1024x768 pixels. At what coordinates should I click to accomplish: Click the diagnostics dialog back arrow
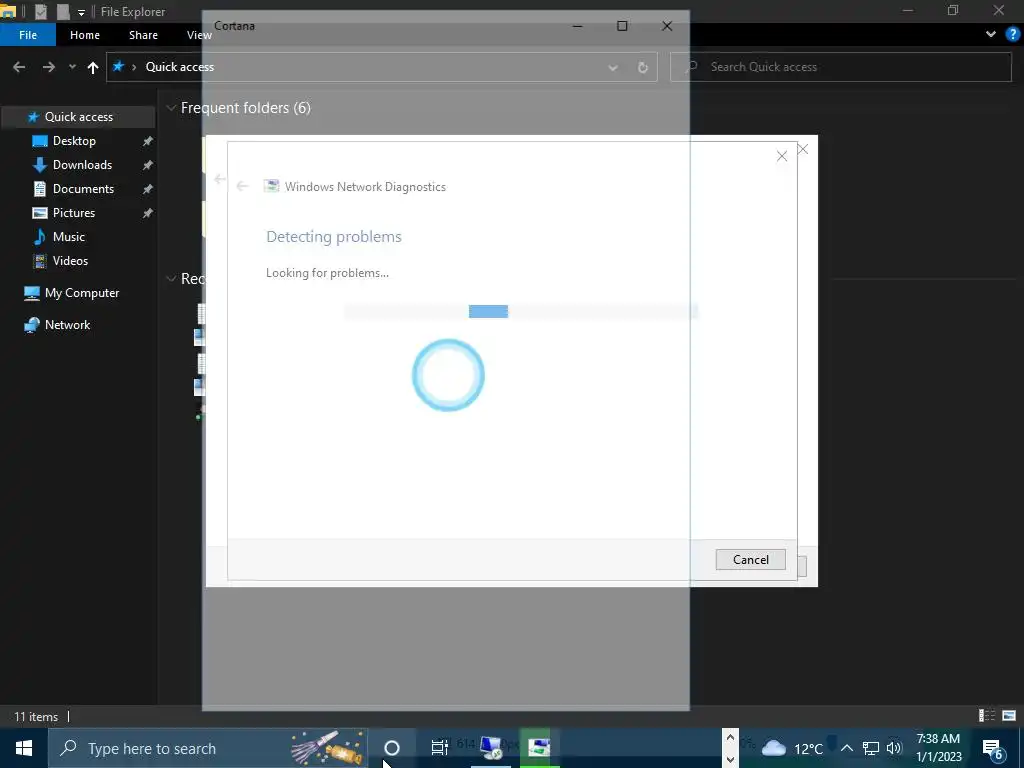click(x=242, y=187)
